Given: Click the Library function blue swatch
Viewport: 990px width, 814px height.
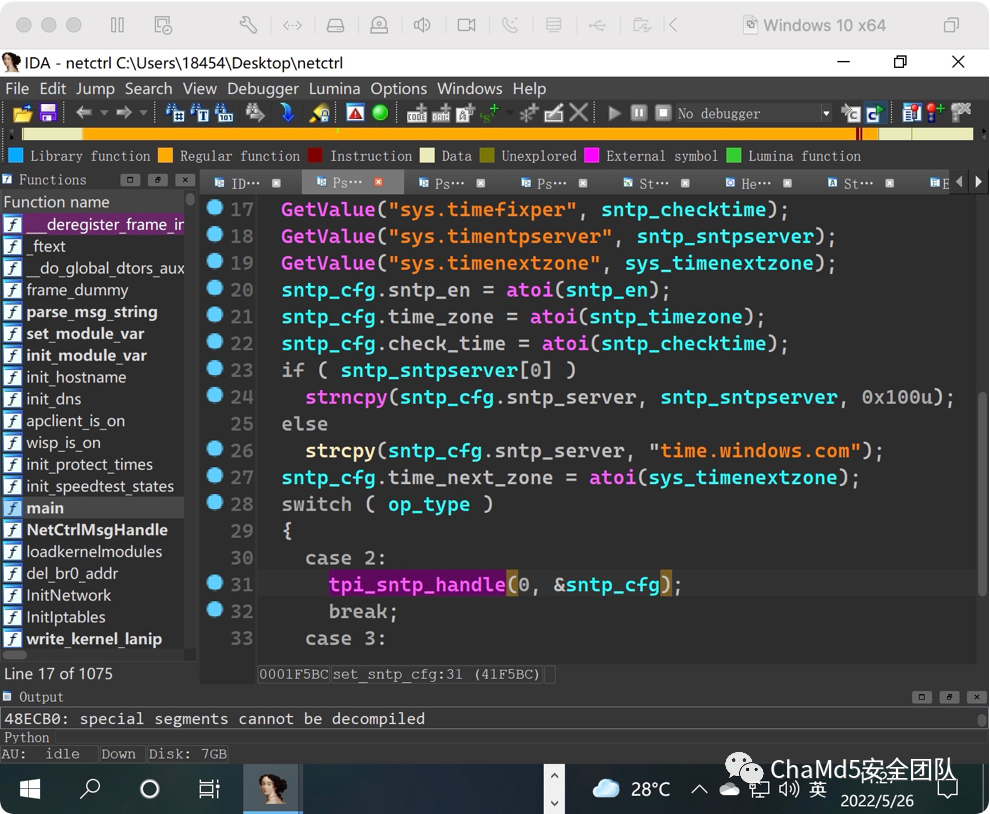Looking at the screenshot, I should click(16, 156).
